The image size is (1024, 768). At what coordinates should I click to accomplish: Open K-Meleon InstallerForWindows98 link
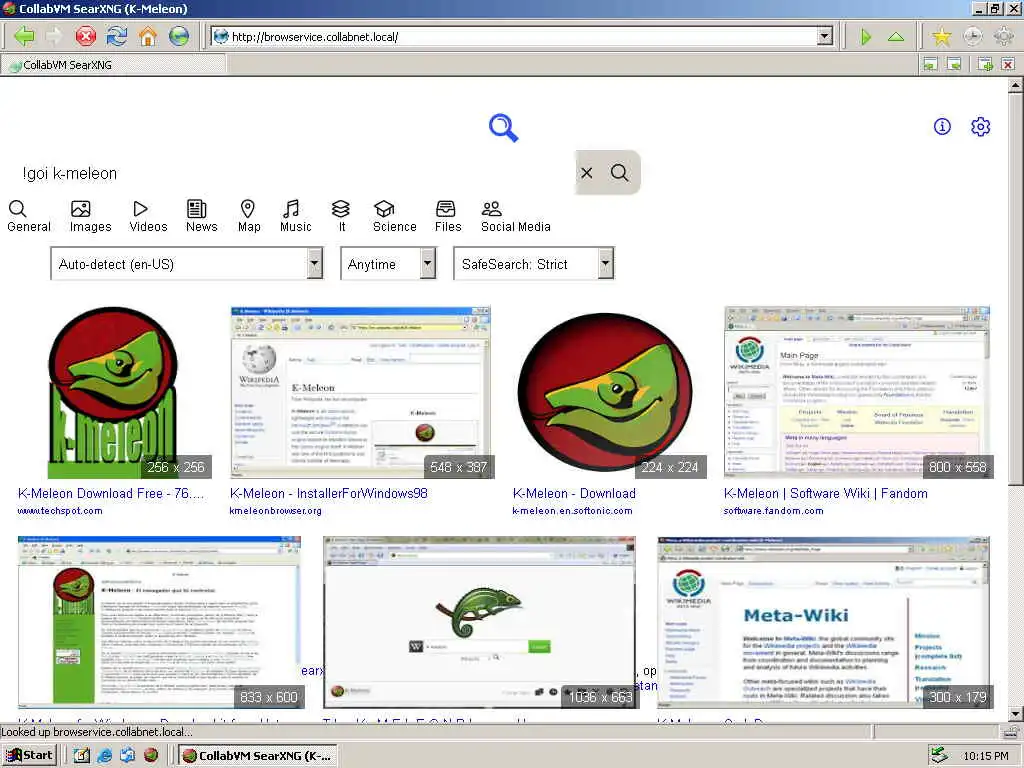(328, 493)
